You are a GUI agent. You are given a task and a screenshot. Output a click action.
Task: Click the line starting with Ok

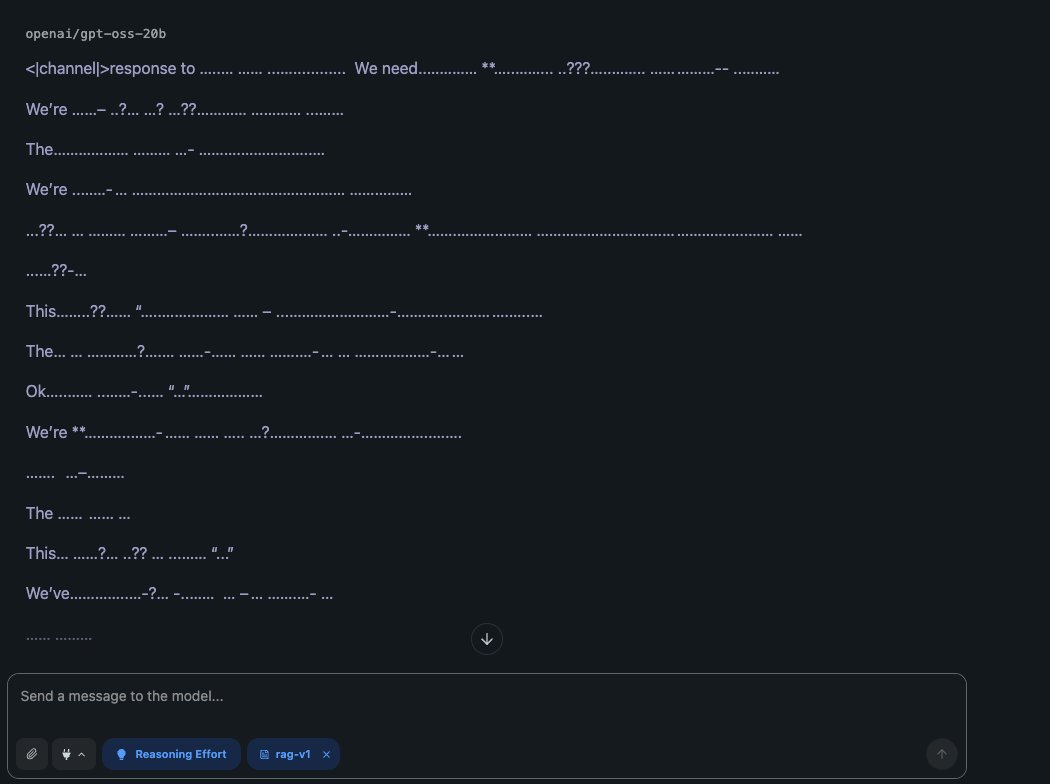[144, 391]
